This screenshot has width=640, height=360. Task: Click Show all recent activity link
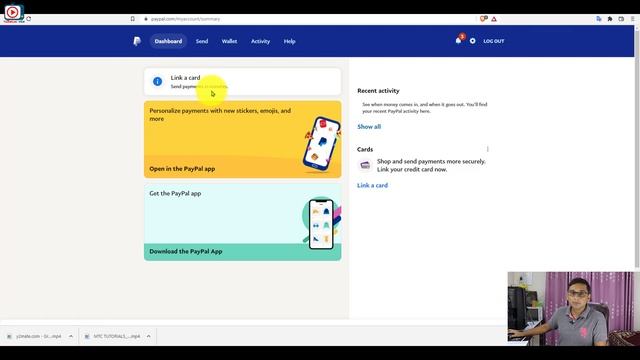369,127
